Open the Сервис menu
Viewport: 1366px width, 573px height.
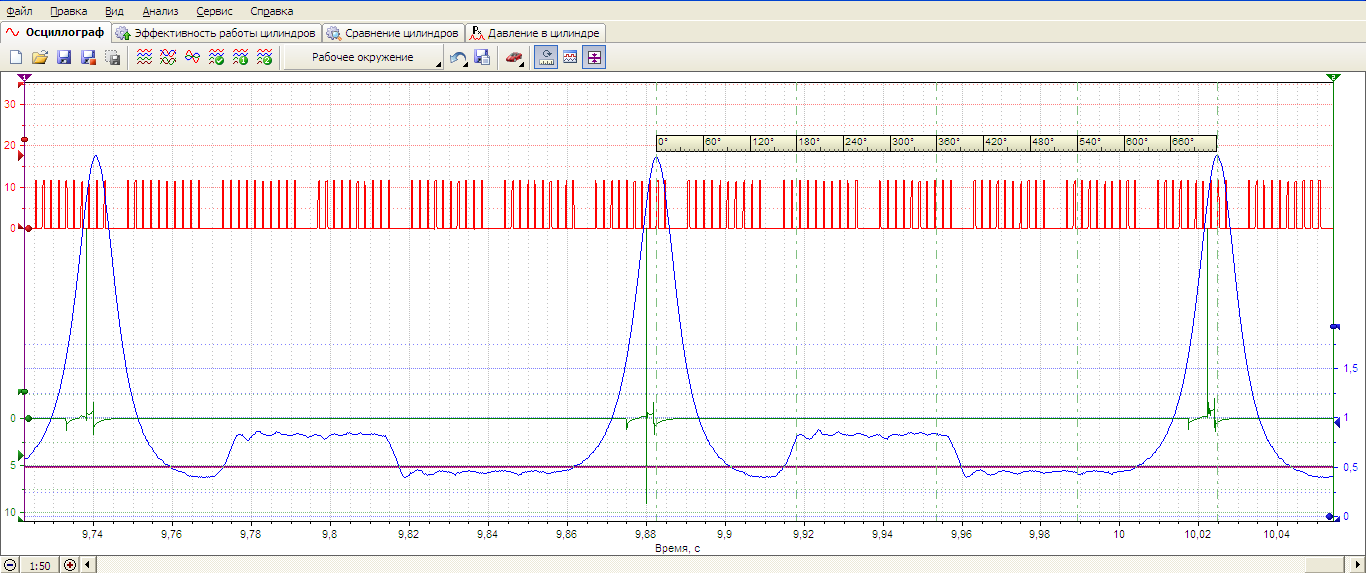click(x=214, y=11)
